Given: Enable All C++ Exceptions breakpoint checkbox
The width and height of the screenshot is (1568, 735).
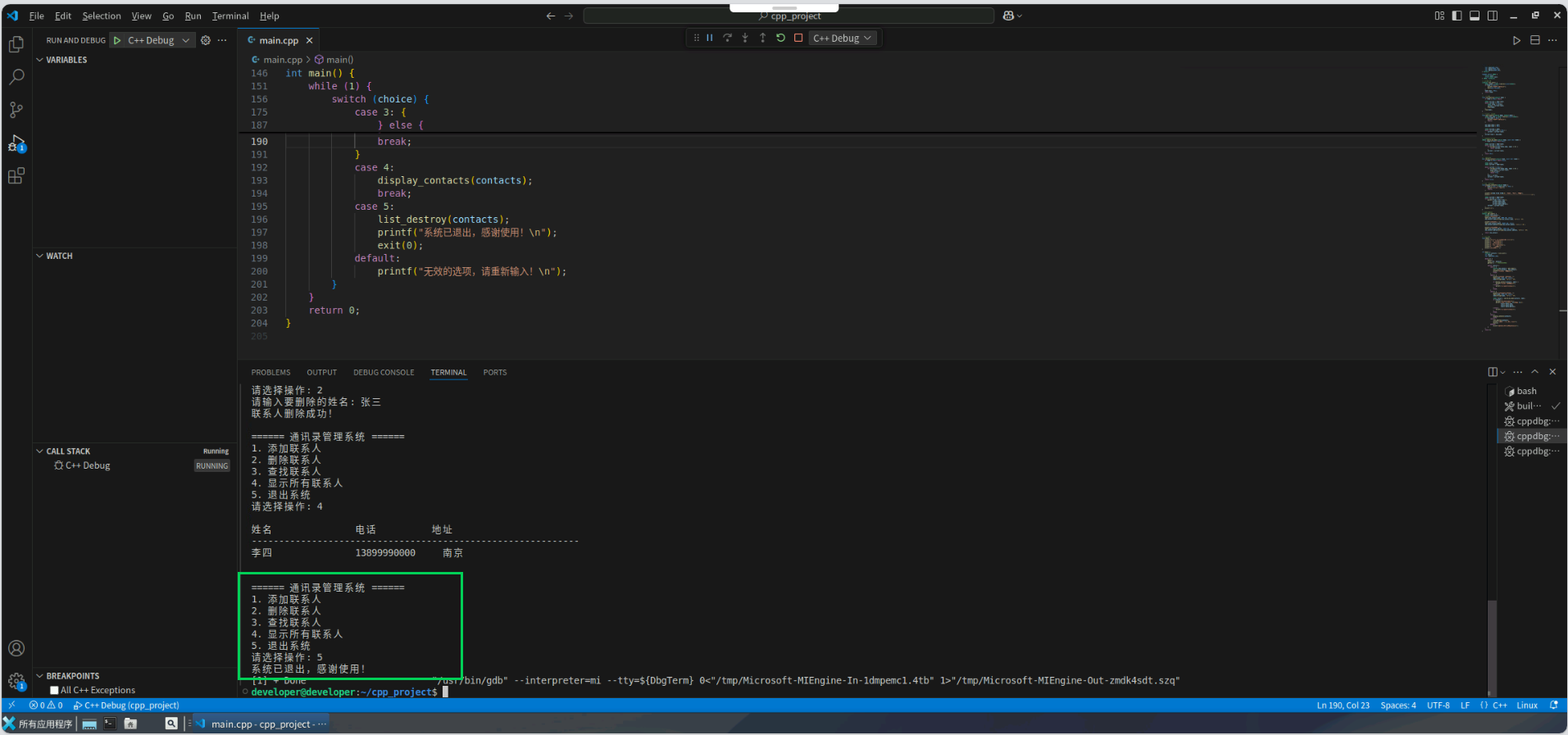Looking at the screenshot, I should coord(55,690).
